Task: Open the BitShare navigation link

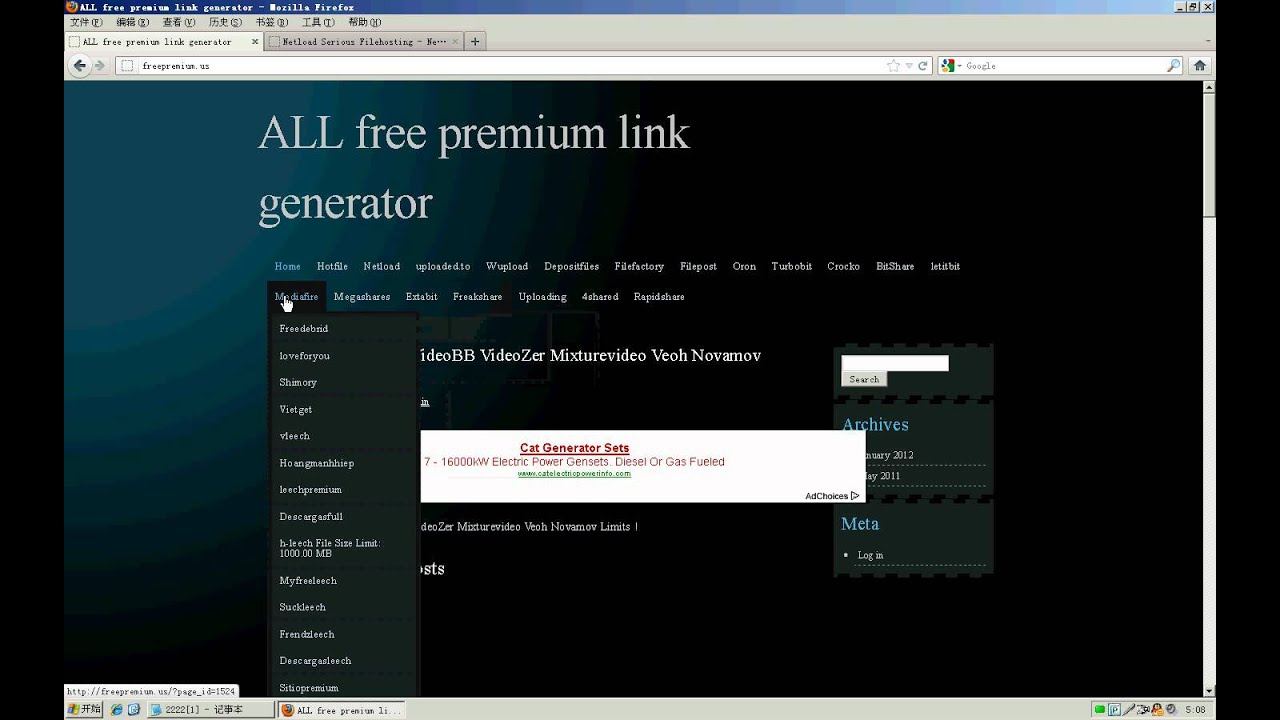Action: [895, 266]
